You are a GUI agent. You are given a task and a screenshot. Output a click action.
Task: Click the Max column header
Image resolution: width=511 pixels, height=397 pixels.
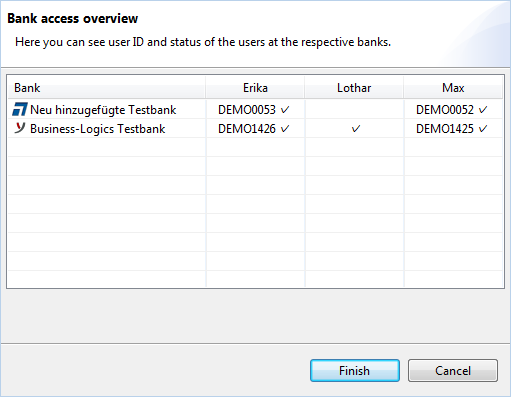453,88
